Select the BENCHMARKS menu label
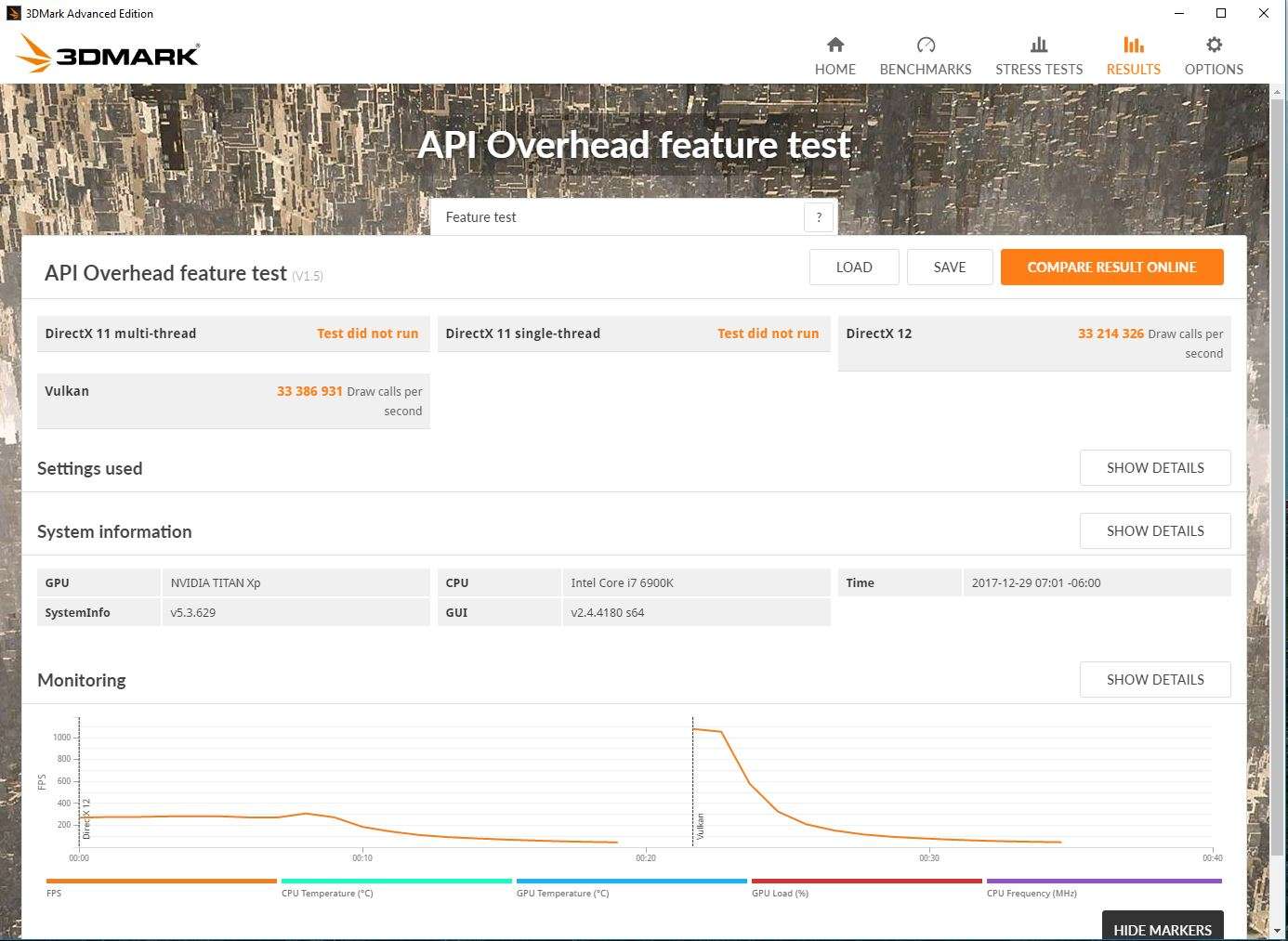This screenshot has height=941, width=1288. point(926,70)
